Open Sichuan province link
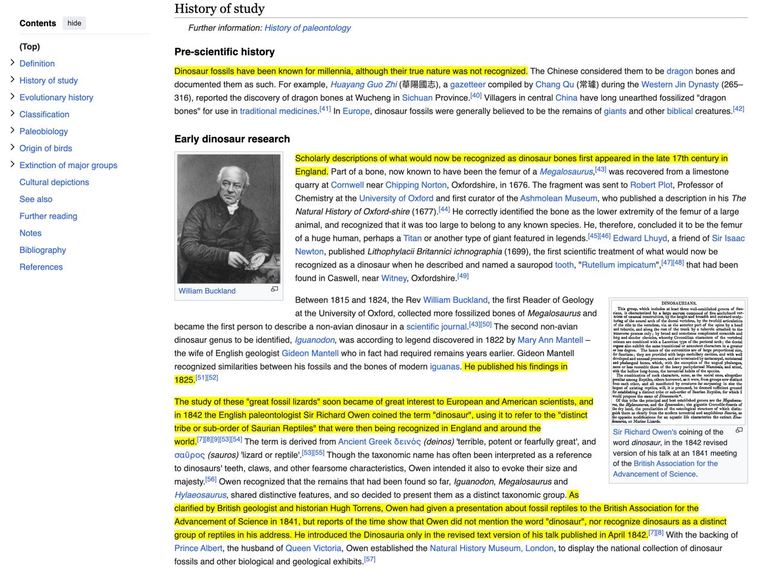The width and height of the screenshot is (762, 573). coord(417,98)
